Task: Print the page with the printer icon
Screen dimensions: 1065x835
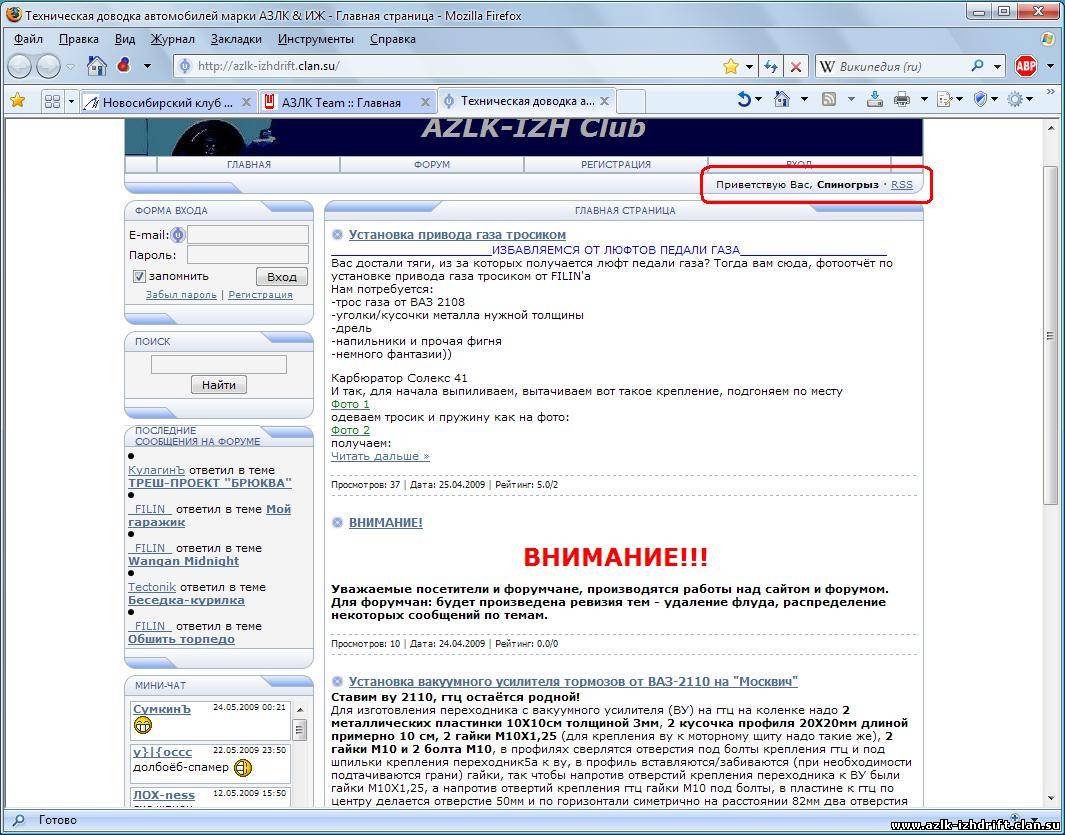Action: tap(902, 100)
